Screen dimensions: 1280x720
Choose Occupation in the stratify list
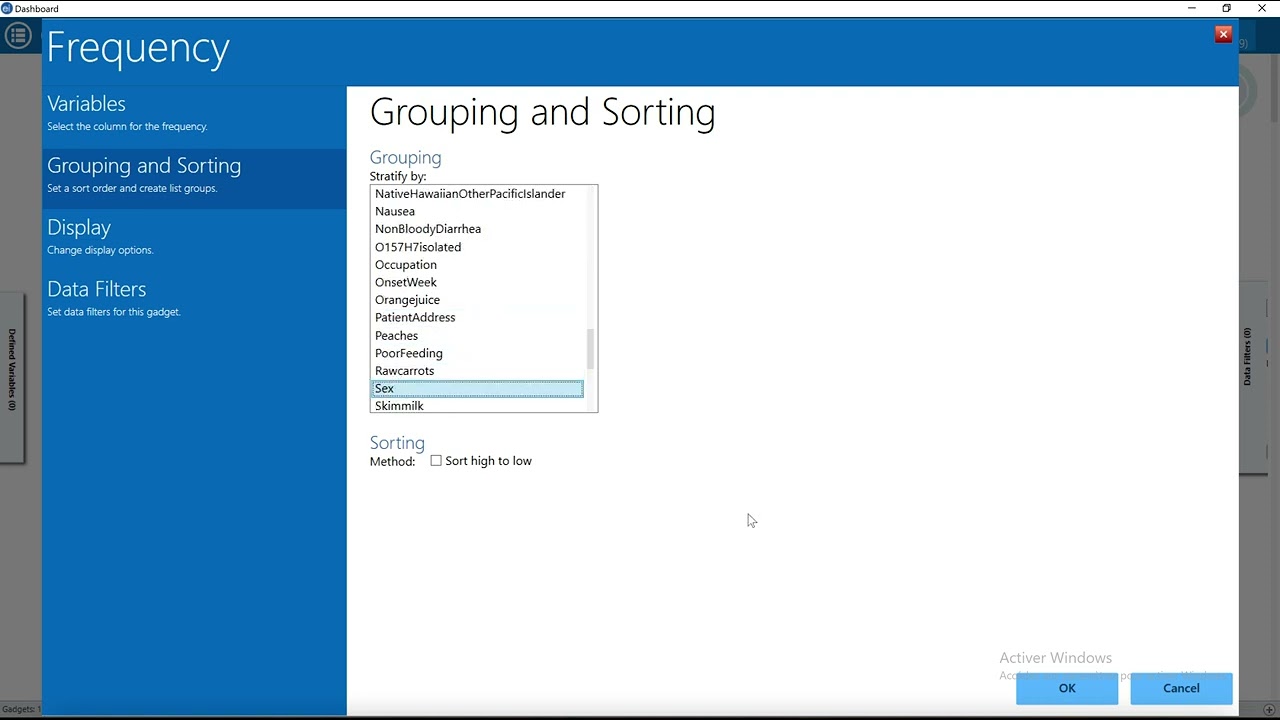477,265
